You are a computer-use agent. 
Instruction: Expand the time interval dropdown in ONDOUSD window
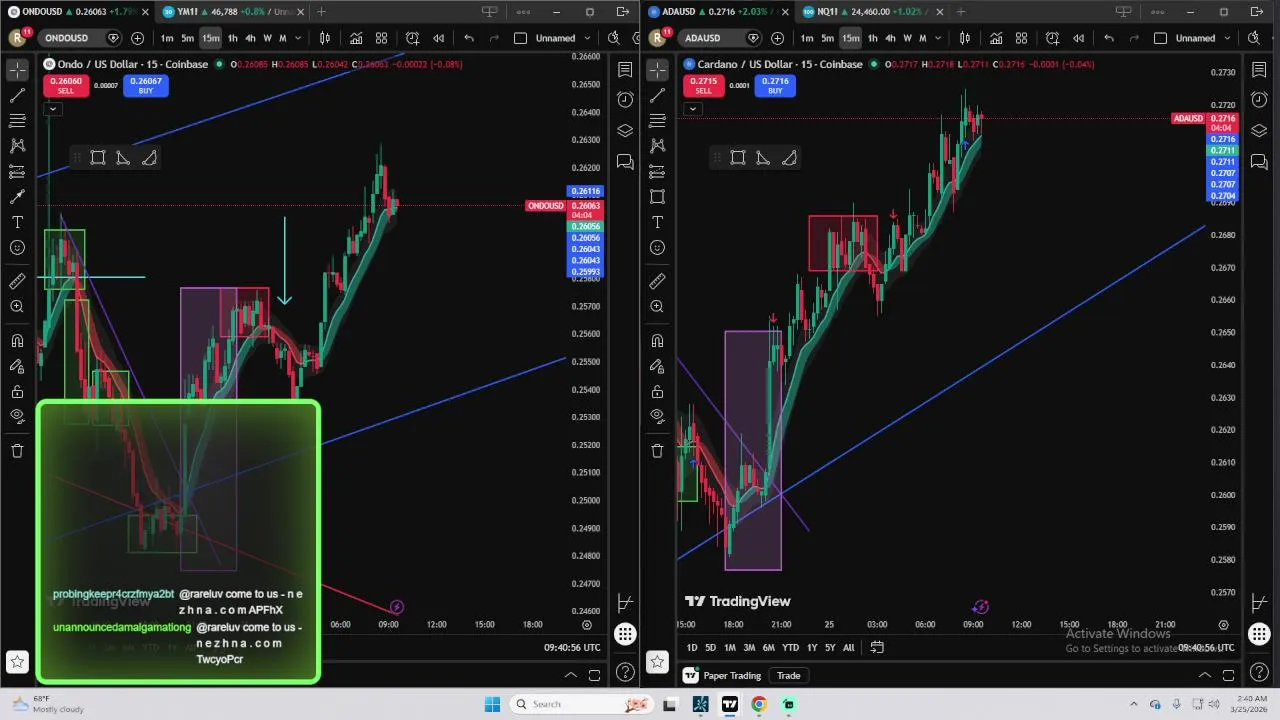click(298, 38)
